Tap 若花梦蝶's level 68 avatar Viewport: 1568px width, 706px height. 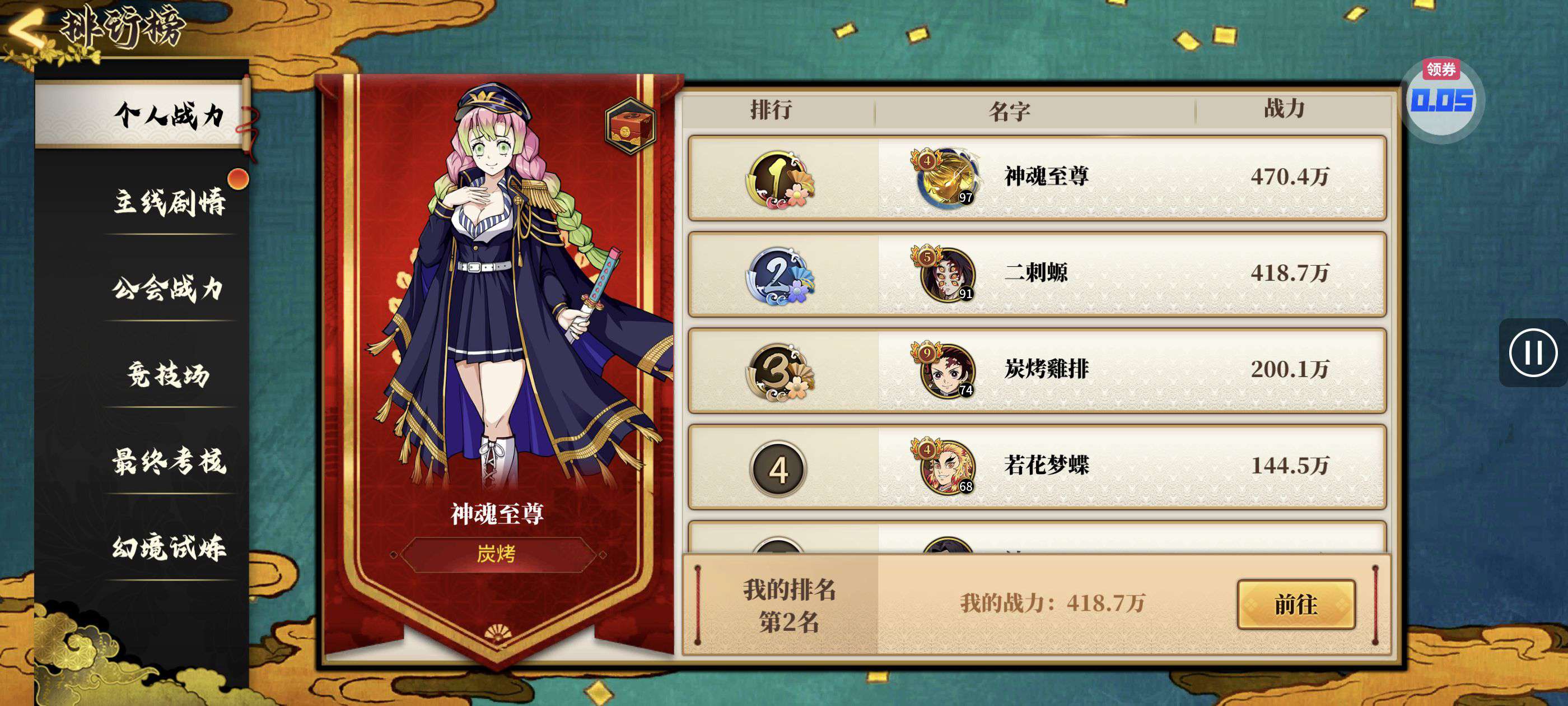pyautogui.click(x=945, y=467)
